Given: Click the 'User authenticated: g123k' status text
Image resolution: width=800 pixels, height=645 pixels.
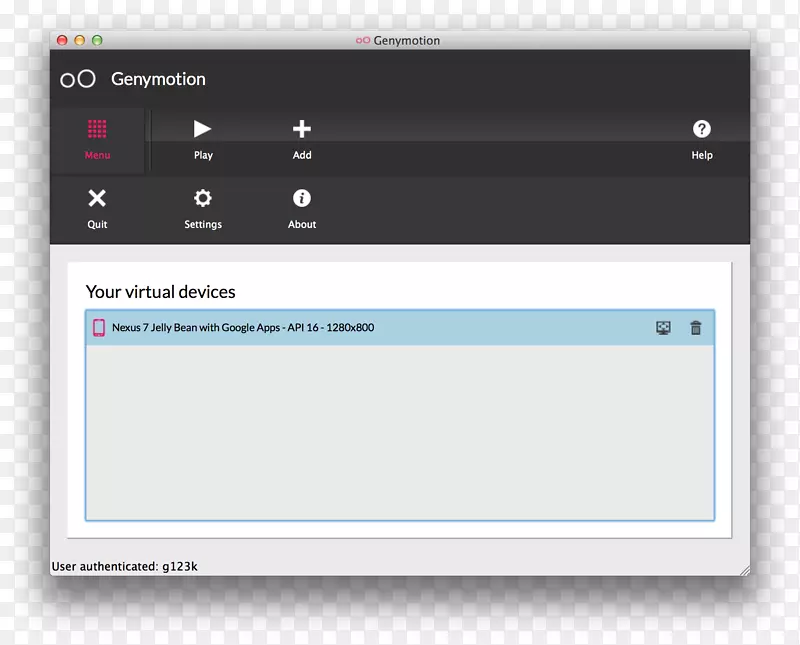Looking at the screenshot, I should [124, 566].
